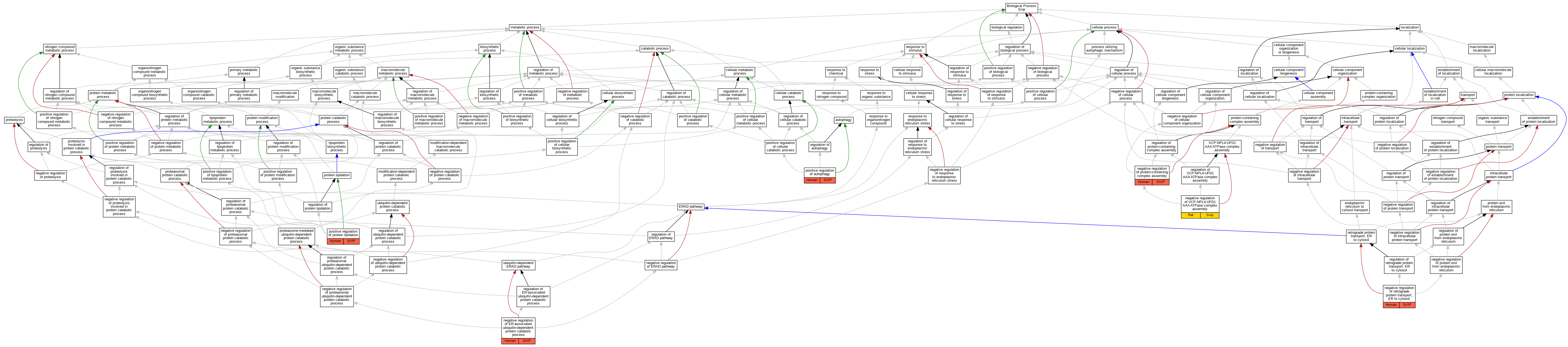This screenshot has height=347, width=1568.
Task: Select 'macromolecule metabolic process' node
Action: pos(393,72)
